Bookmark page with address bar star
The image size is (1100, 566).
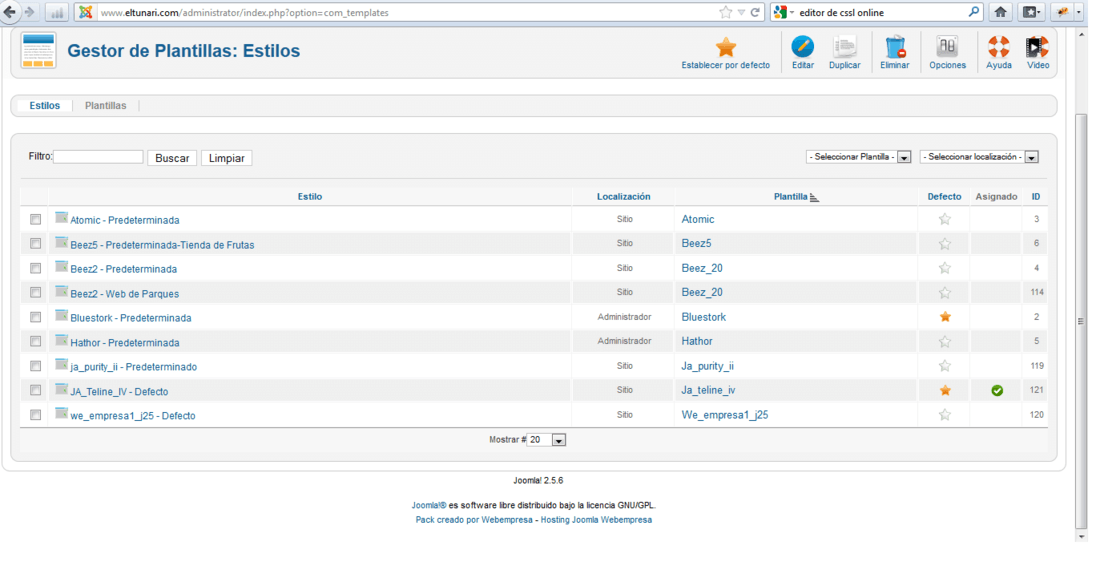tap(725, 12)
